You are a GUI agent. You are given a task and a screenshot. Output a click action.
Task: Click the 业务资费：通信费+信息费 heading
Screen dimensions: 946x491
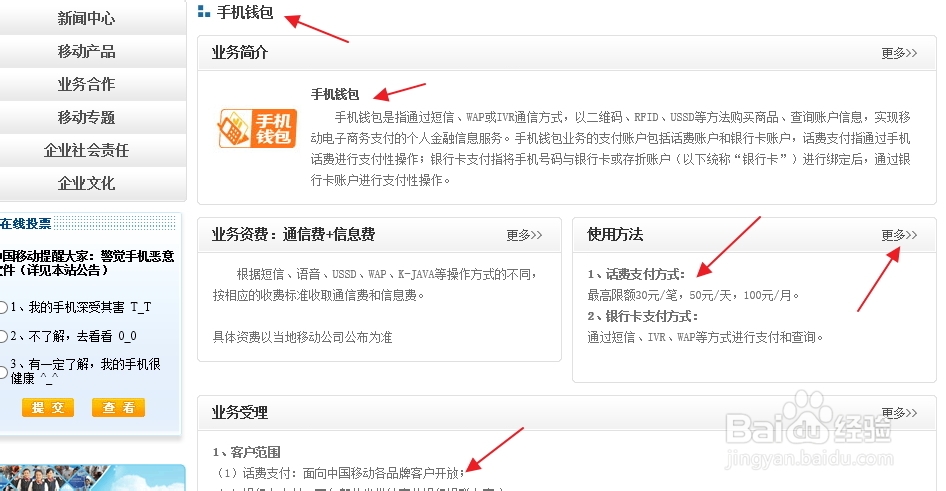click(293, 234)
